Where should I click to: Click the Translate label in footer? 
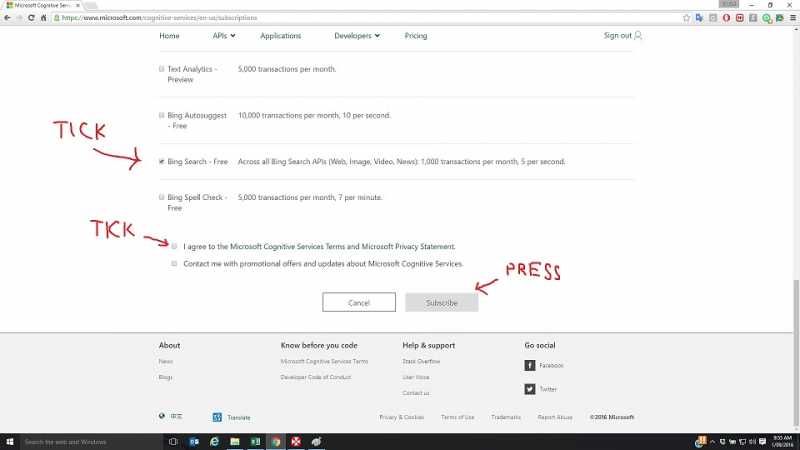239,417
